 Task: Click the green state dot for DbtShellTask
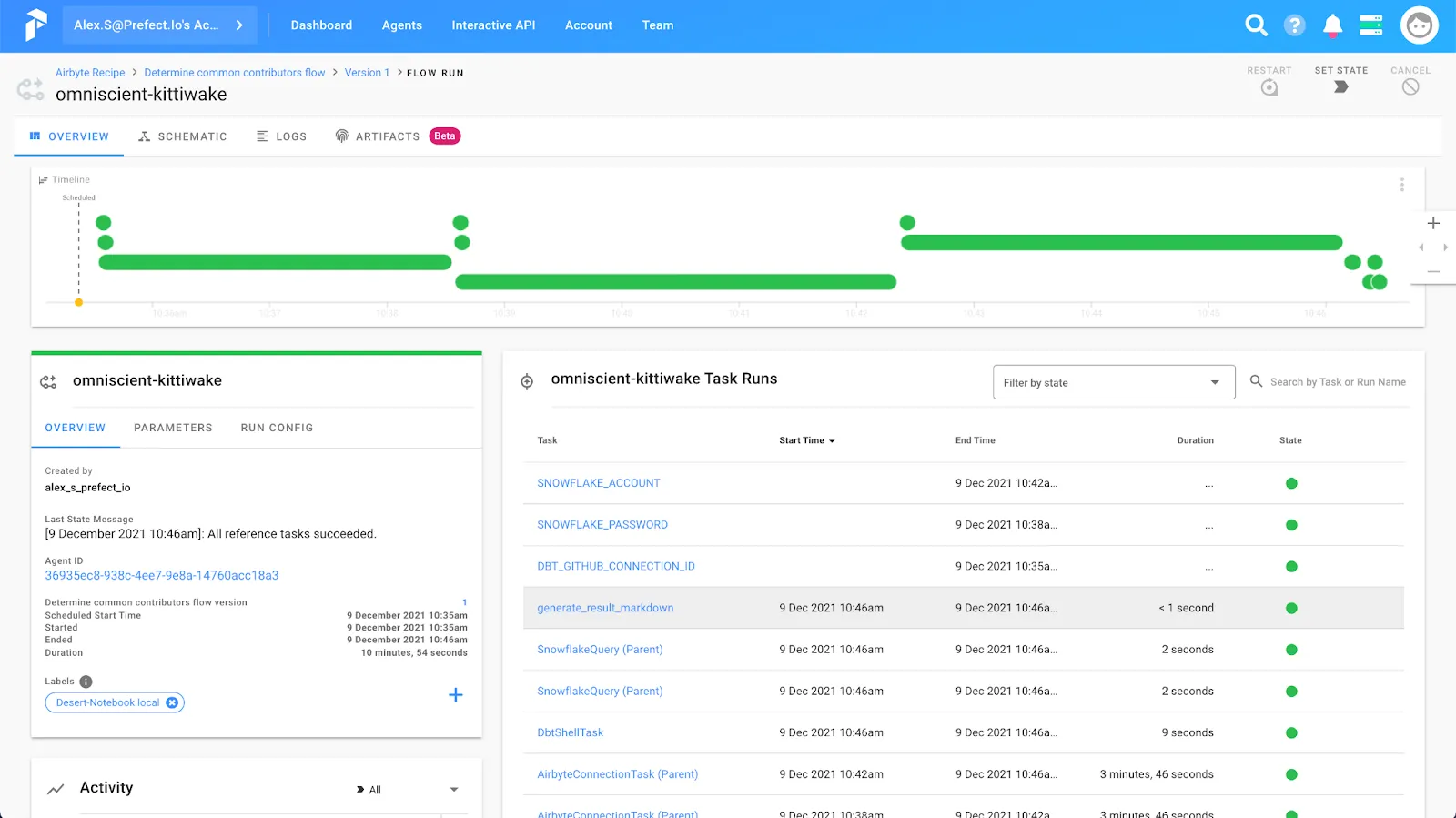(x=1291, y=732)
